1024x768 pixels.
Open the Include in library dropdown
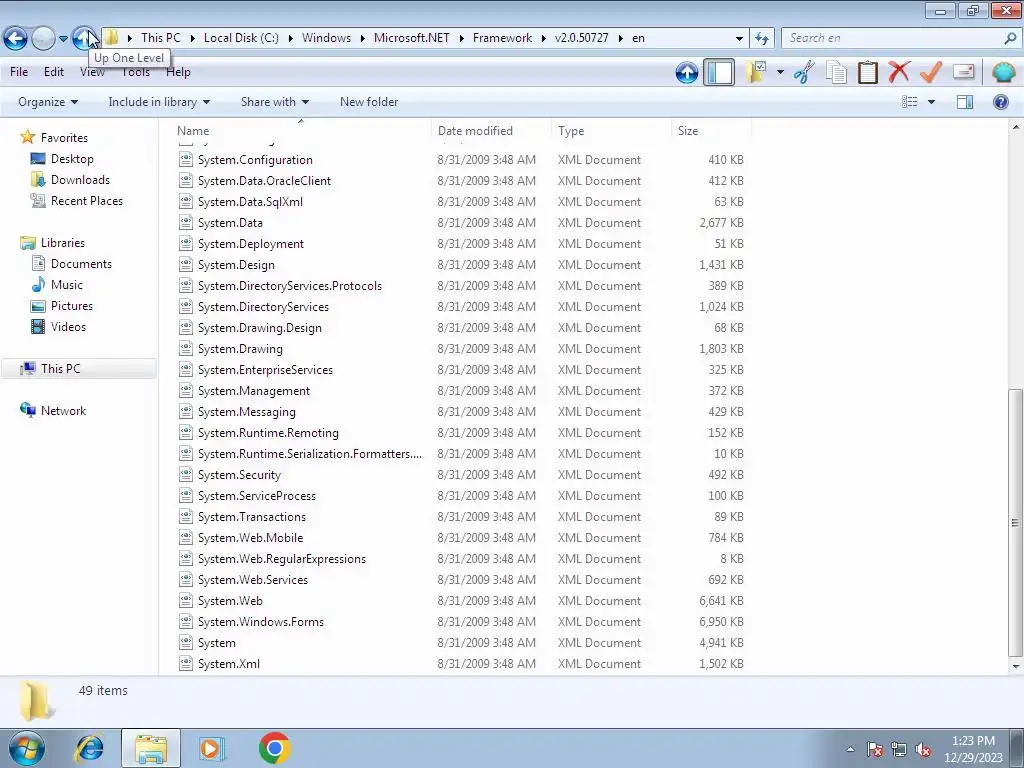[x=159, y=102]
